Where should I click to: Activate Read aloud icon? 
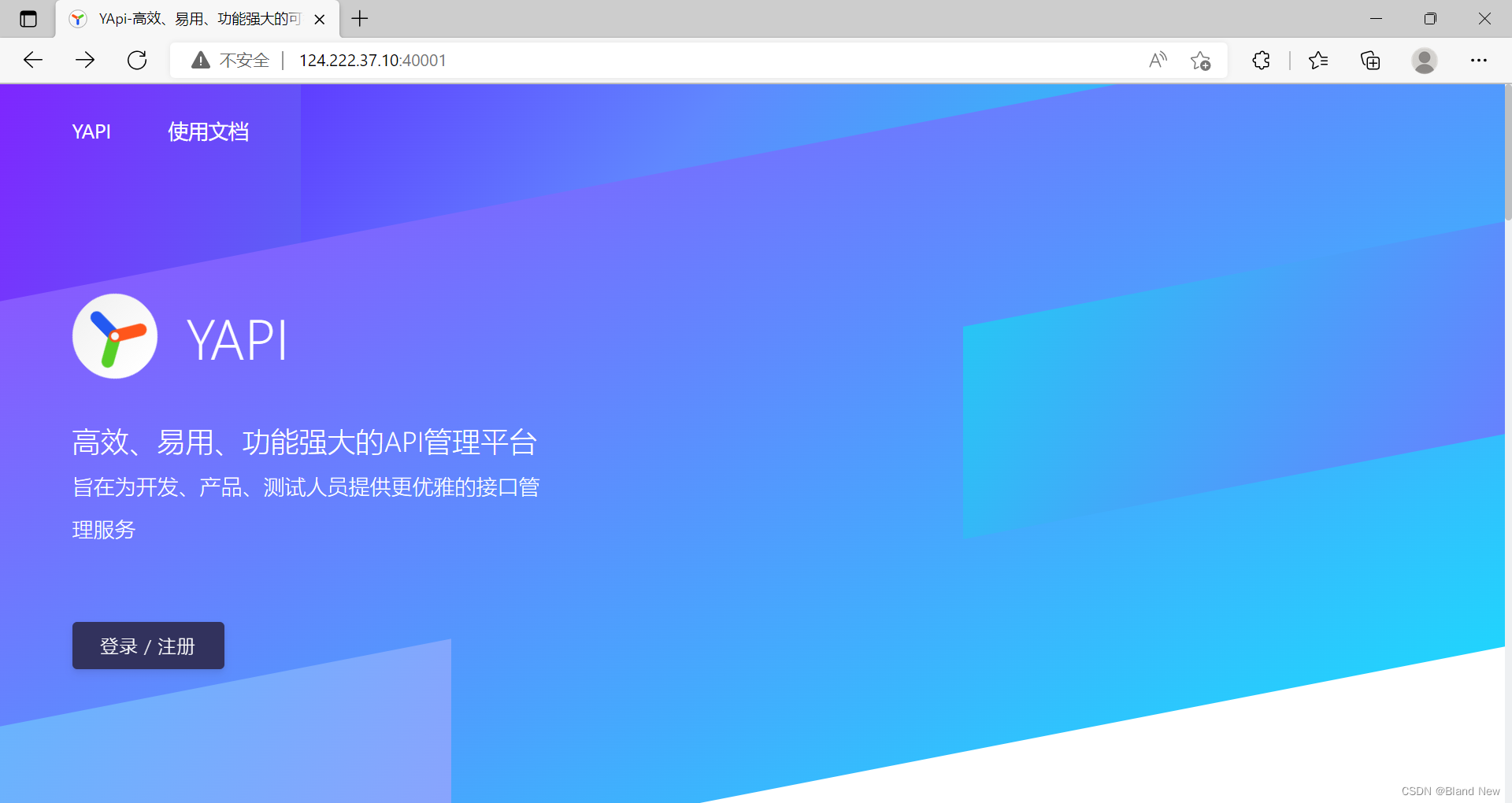click(x=1158, y=60)
